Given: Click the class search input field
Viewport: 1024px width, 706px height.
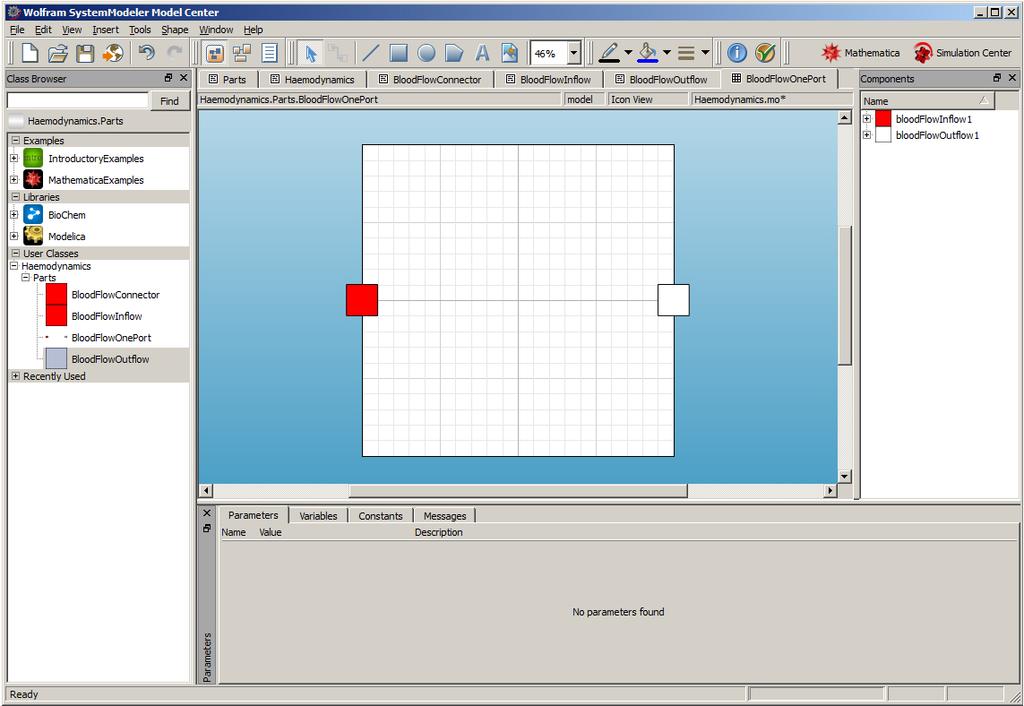Looking at the screenshot, I should [78, 101].
